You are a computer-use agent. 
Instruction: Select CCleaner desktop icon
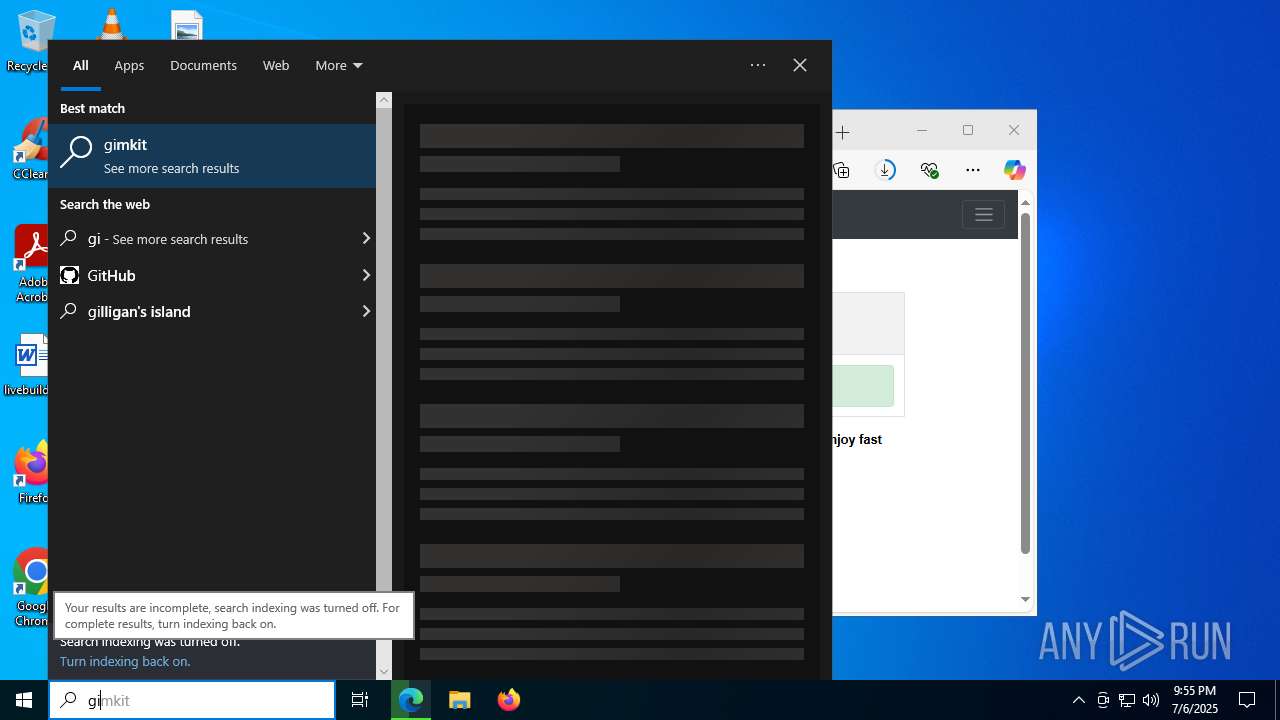click(x=30, y=150)
